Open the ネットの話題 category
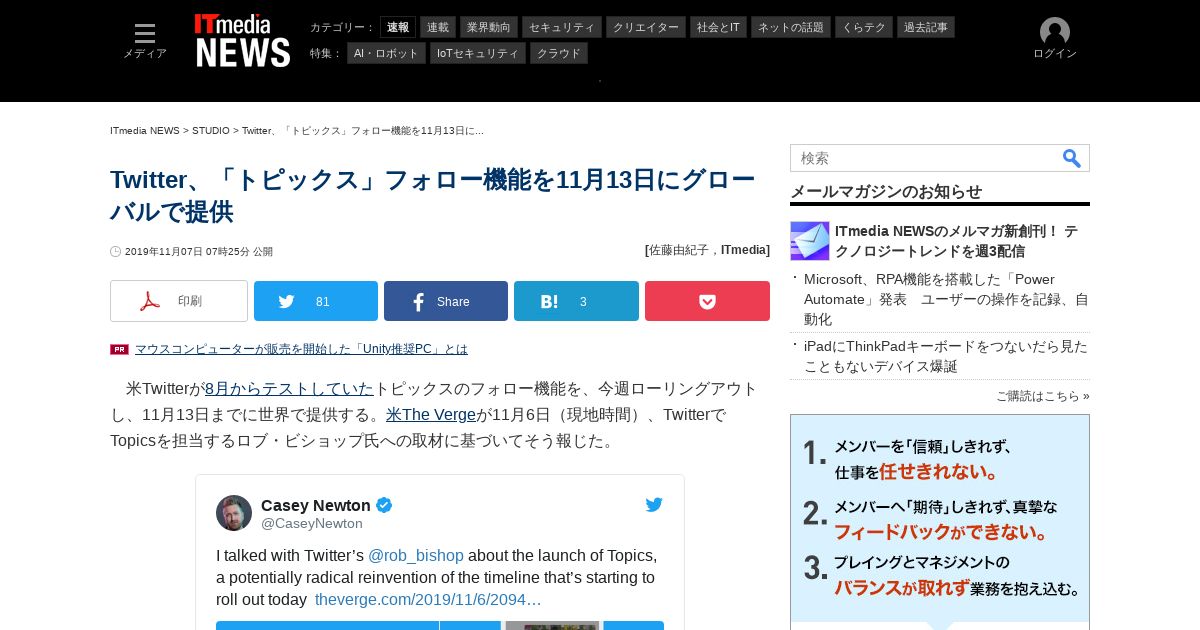 tap(791, 27)
